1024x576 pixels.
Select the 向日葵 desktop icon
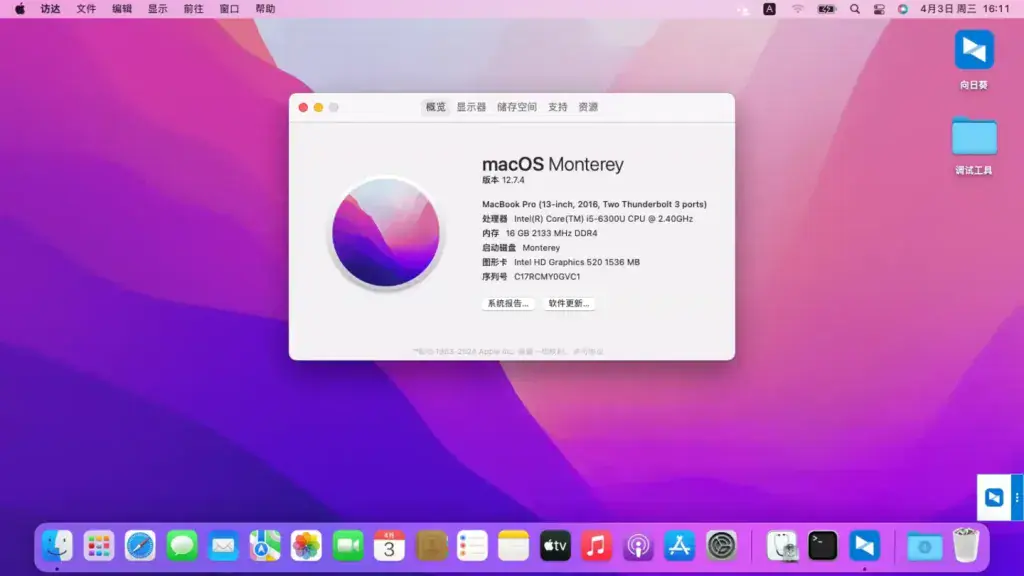tap(974, 59)
